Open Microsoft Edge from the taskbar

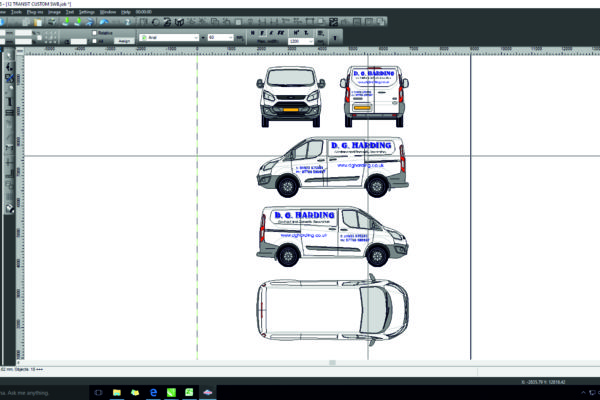click(153, 393)
